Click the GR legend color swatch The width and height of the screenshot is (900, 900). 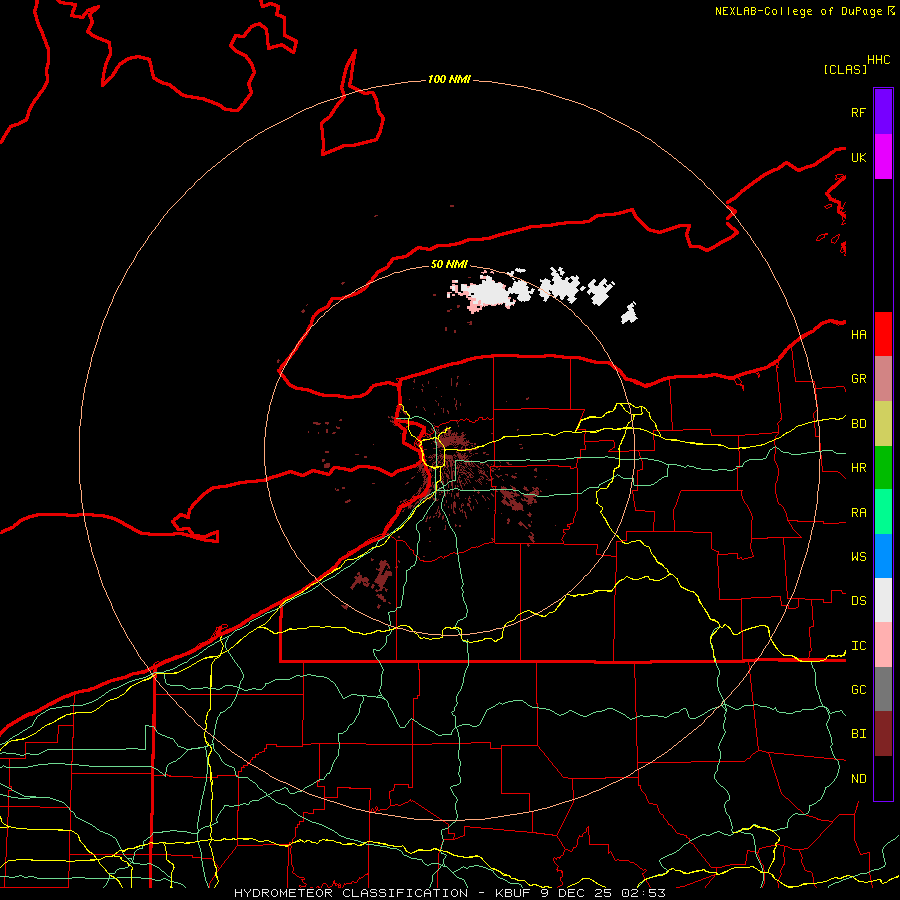pos(883,379)
